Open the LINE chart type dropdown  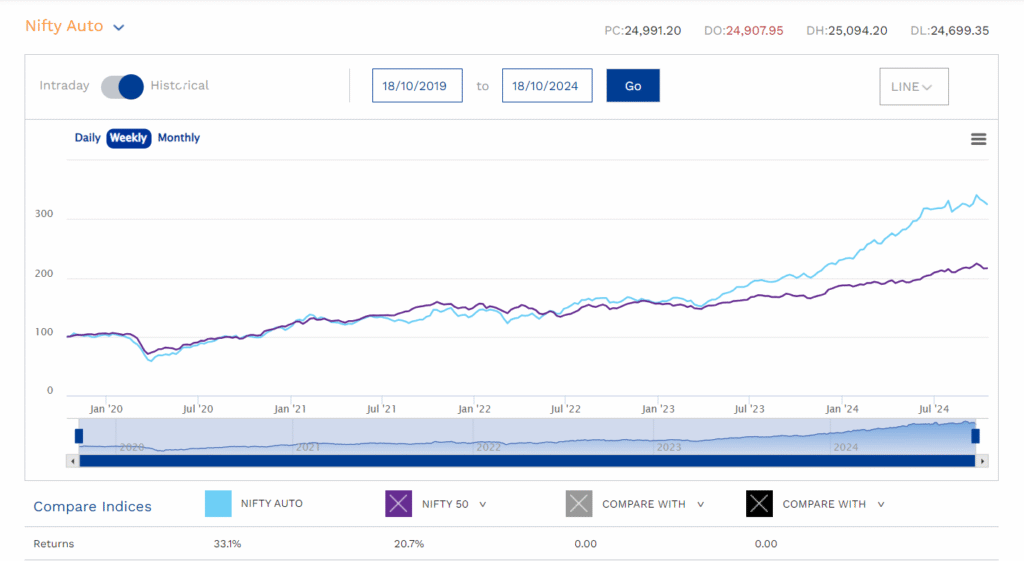tap(914, 86)
